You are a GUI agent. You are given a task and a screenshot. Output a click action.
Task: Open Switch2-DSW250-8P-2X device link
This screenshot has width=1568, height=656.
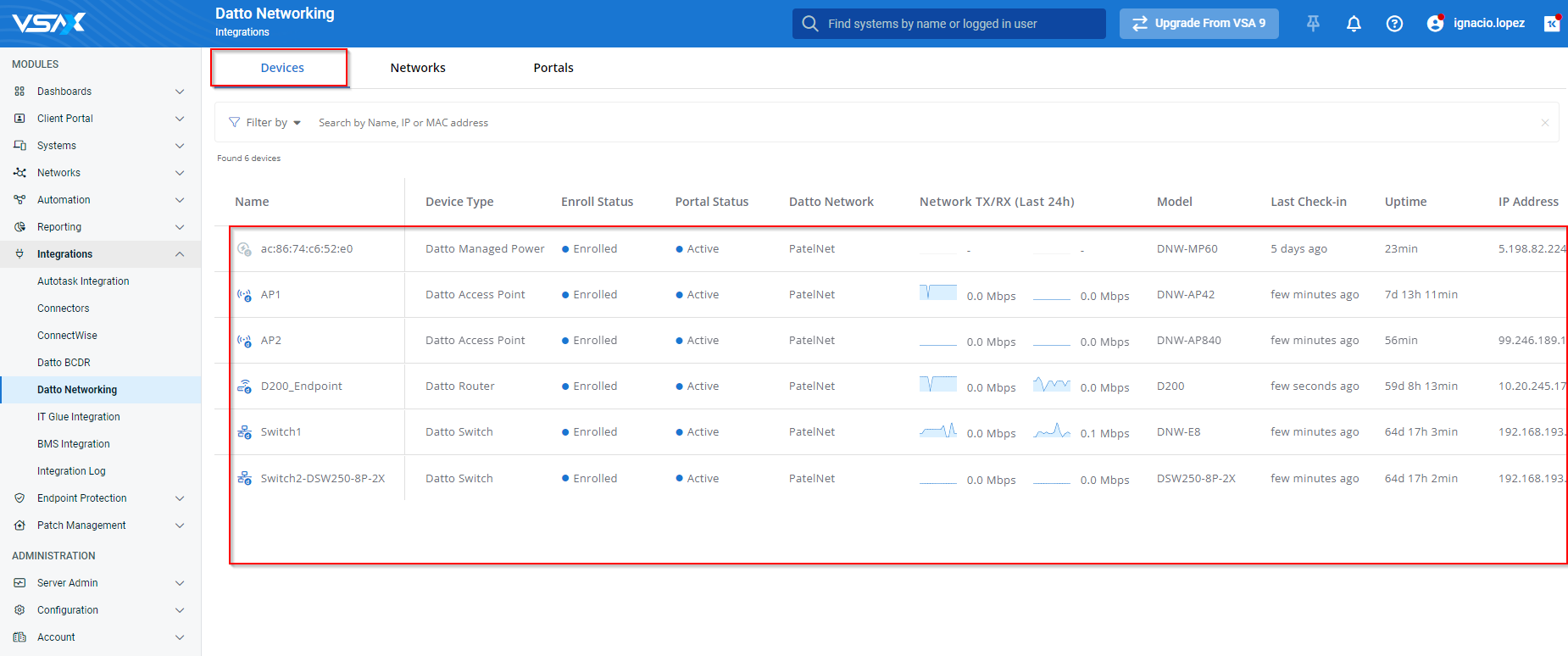[x=323, y=479]
